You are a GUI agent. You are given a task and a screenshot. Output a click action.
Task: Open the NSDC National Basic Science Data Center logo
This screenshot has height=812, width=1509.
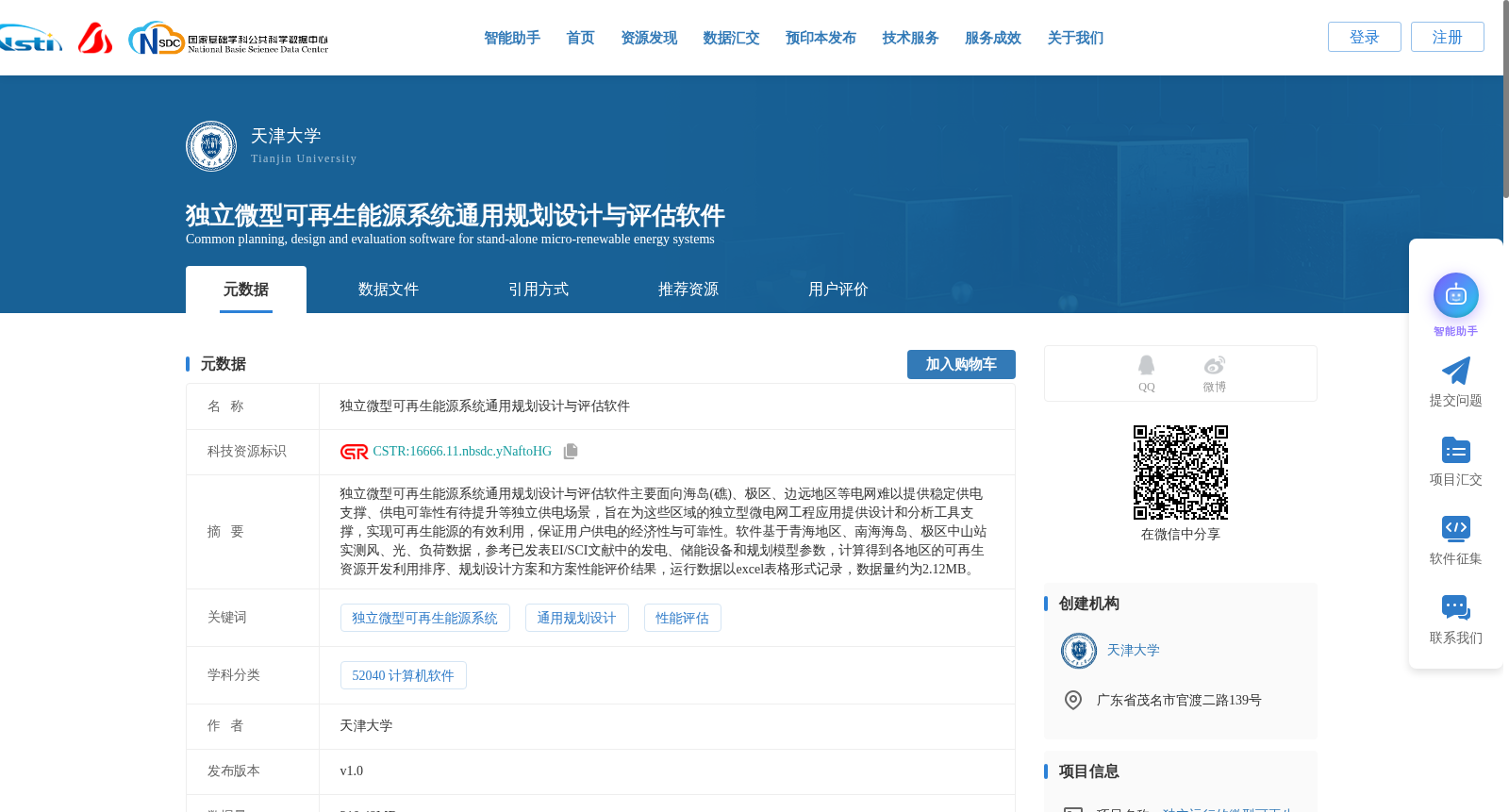228,39
